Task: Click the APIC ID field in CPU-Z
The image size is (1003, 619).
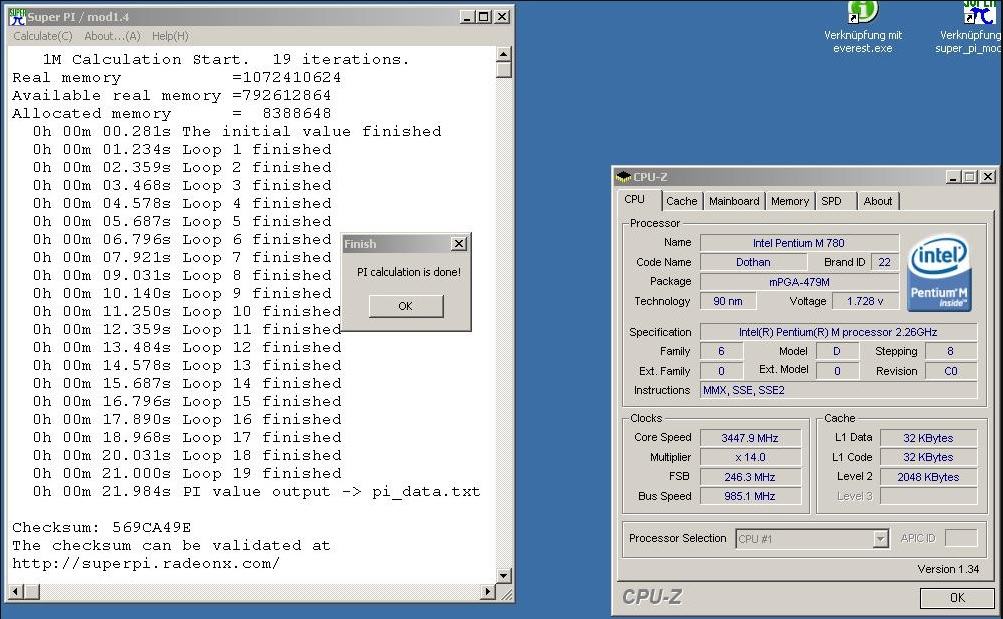Action: (x=961, y=538)
